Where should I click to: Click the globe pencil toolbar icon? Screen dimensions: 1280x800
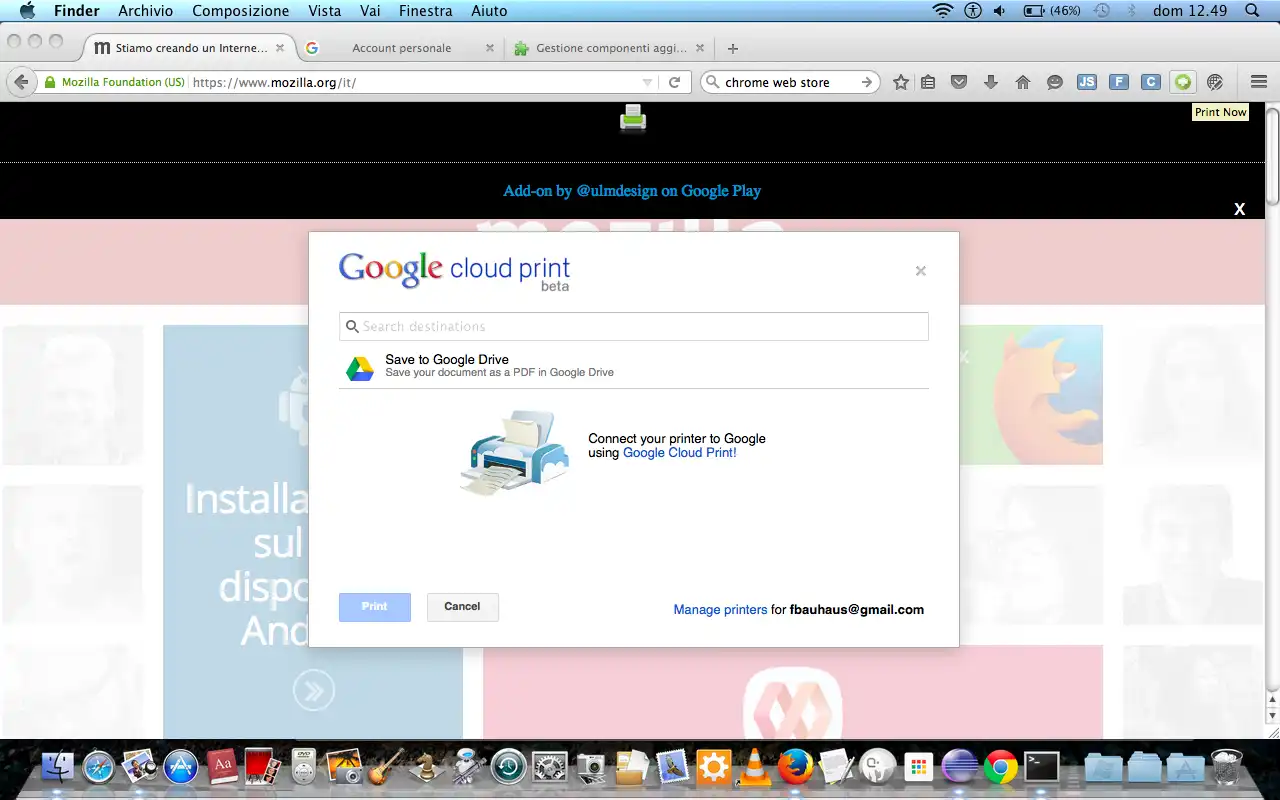click(x=1215, y=82)
